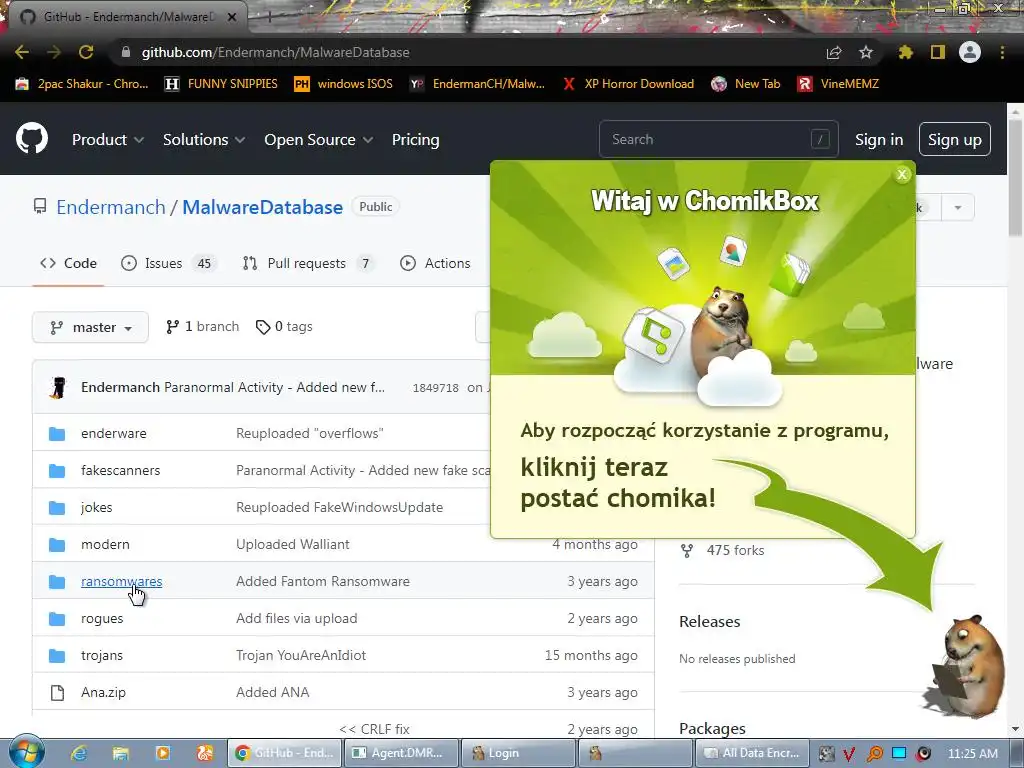The image size is (1024, 768).
Task: Open the trojans folder
Action: [102, 656]
